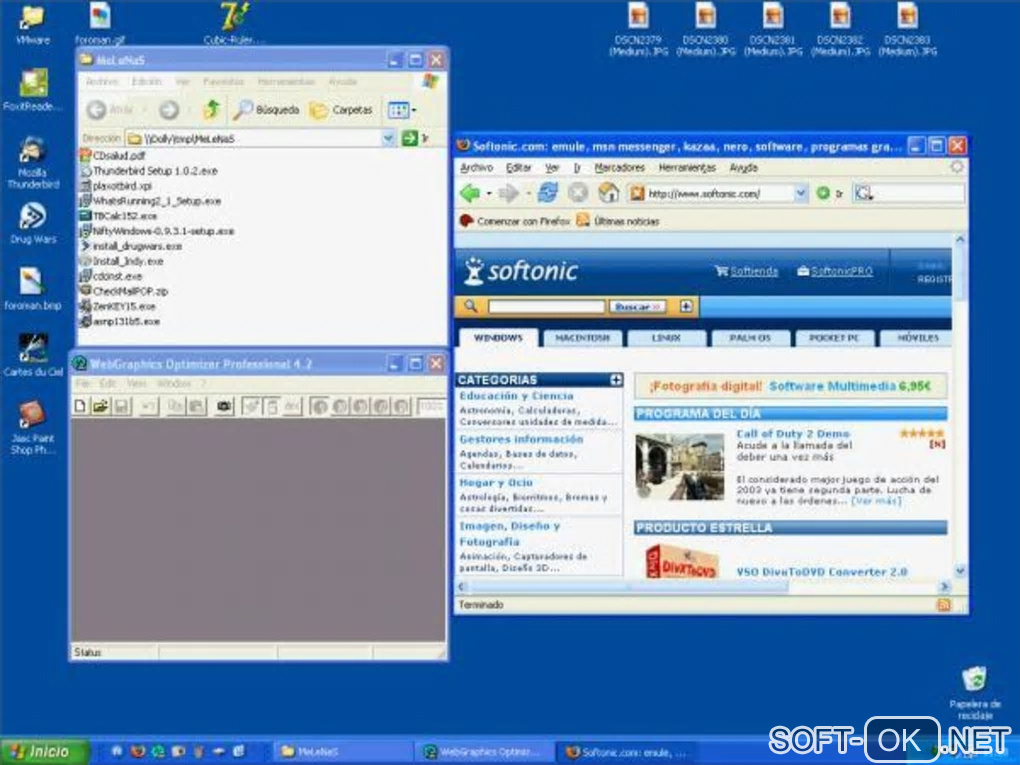Screen dimensions: 1020x765
Task: Open the Softienda link
Action: 753,271
